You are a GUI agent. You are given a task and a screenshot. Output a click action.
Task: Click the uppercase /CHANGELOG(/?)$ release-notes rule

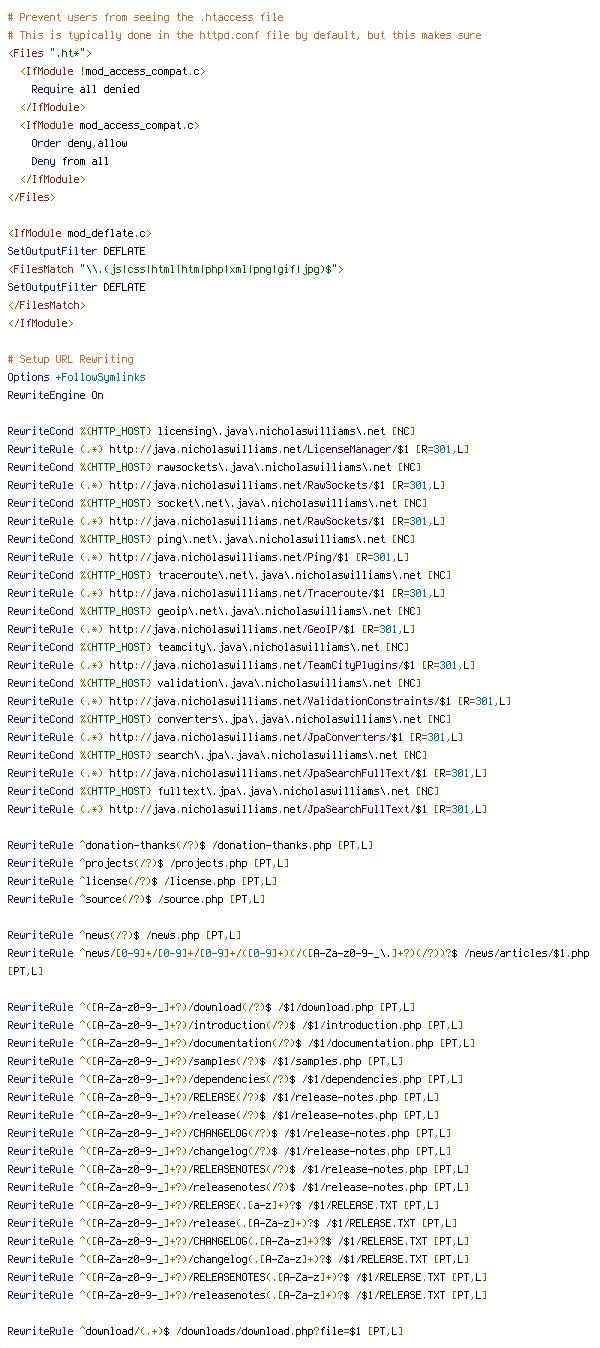[x=229, y=1133]
